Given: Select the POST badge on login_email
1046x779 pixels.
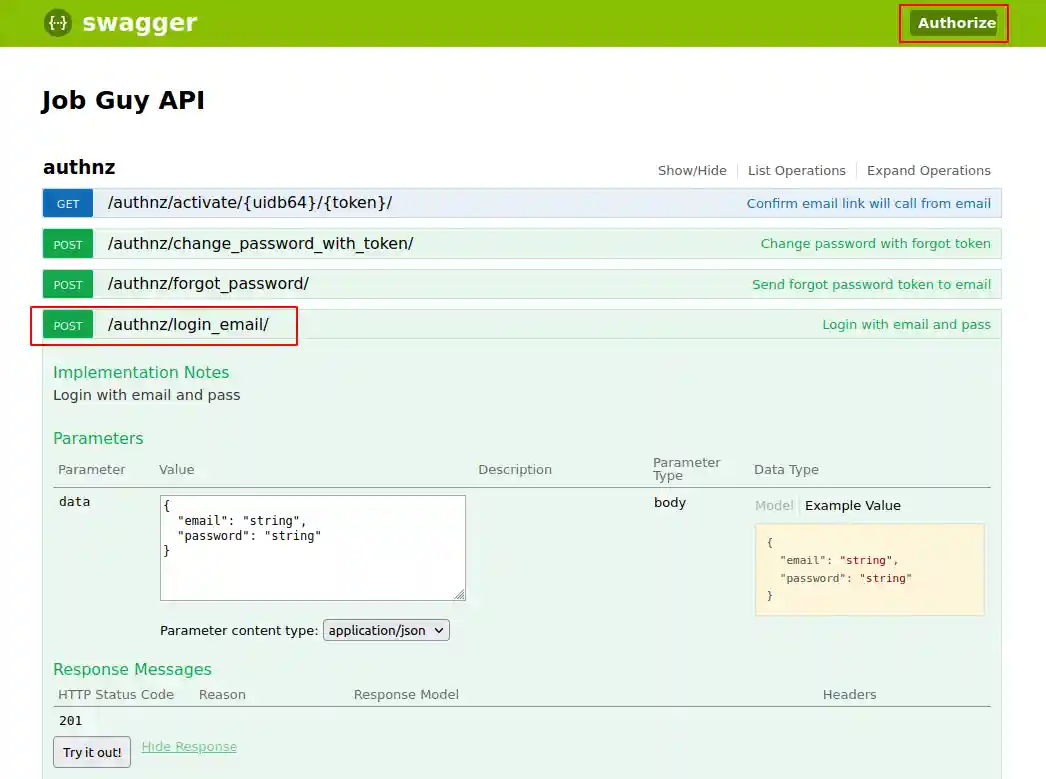Looking at the screenshot, I should [x=67, y=325].
